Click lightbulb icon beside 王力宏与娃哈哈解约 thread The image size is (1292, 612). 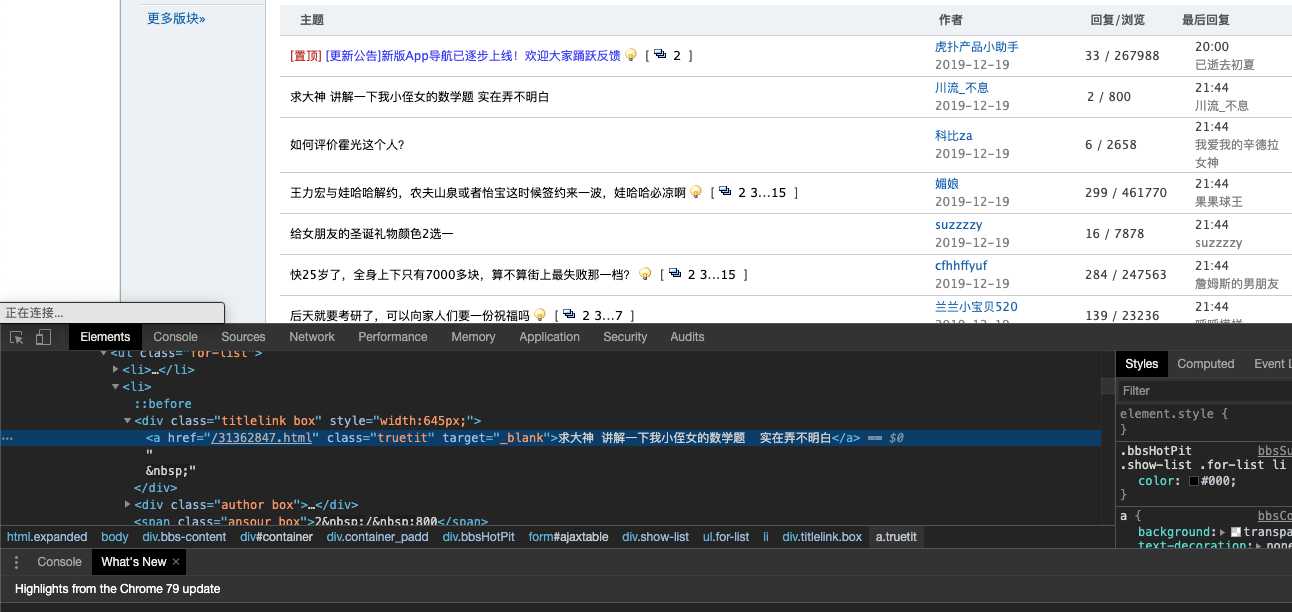tap(695, 192)
